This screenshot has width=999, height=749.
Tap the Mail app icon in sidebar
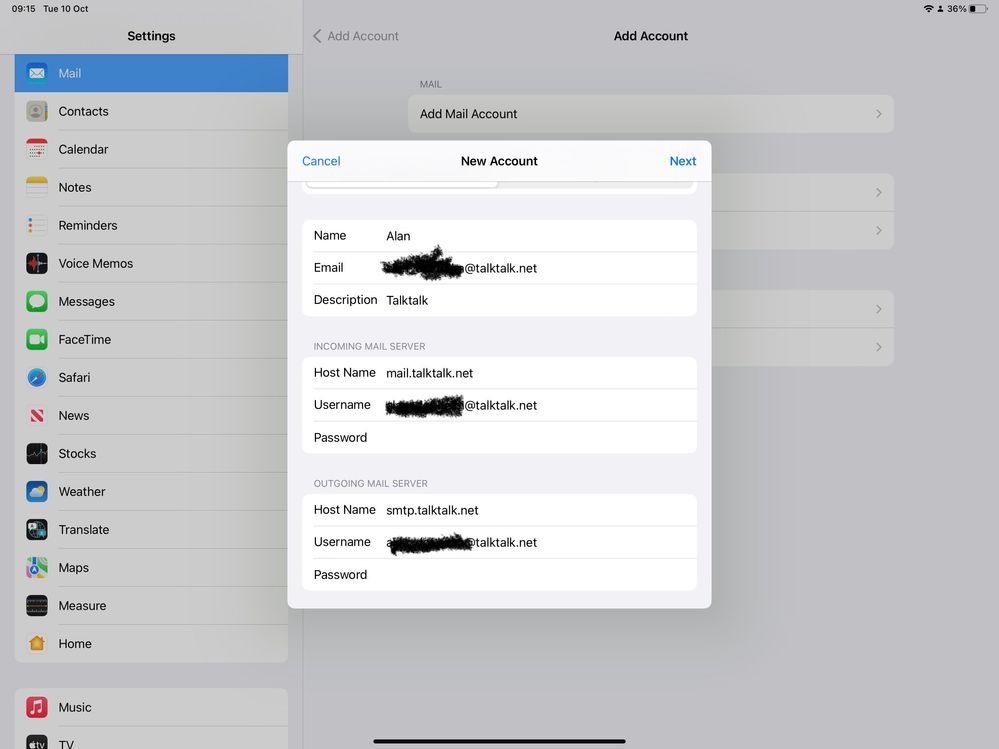point(37,73)
